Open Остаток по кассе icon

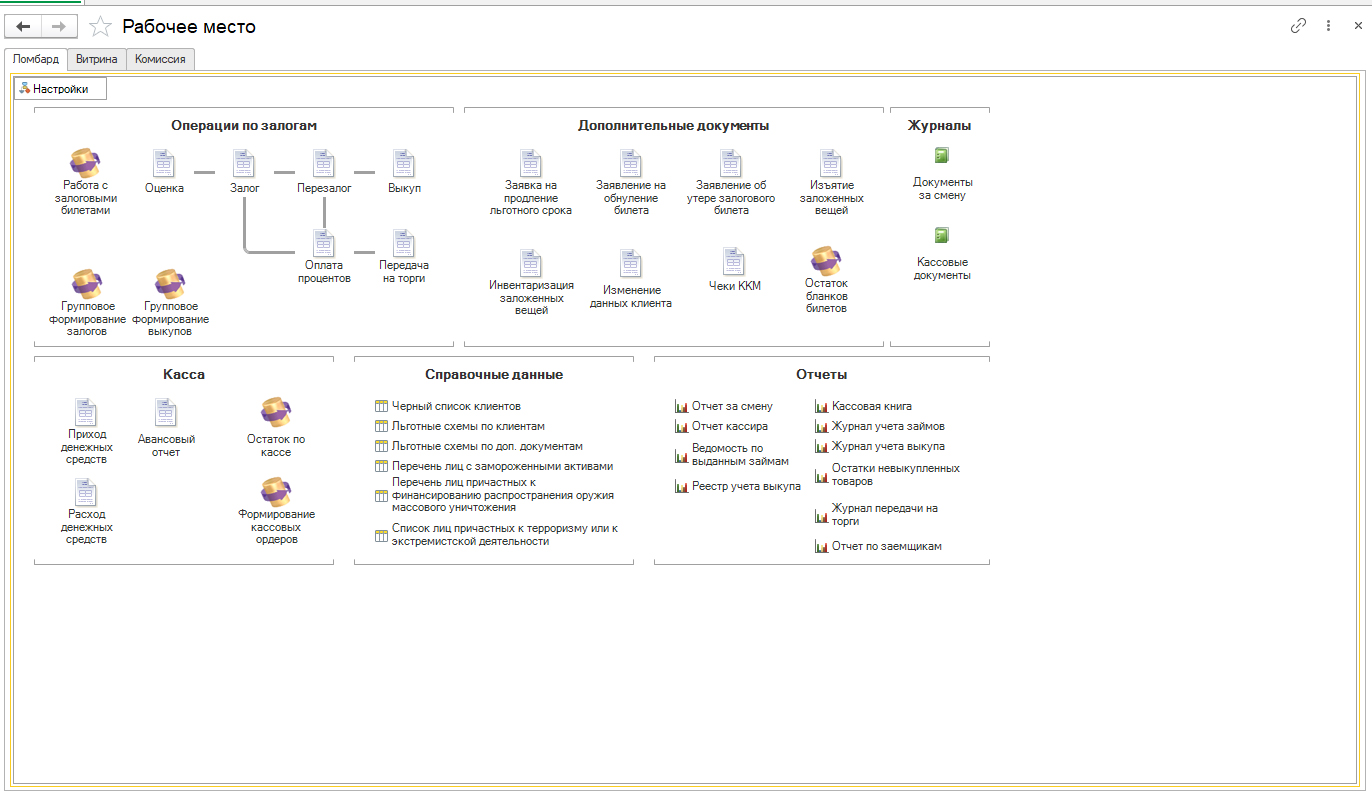pos(276,412)
